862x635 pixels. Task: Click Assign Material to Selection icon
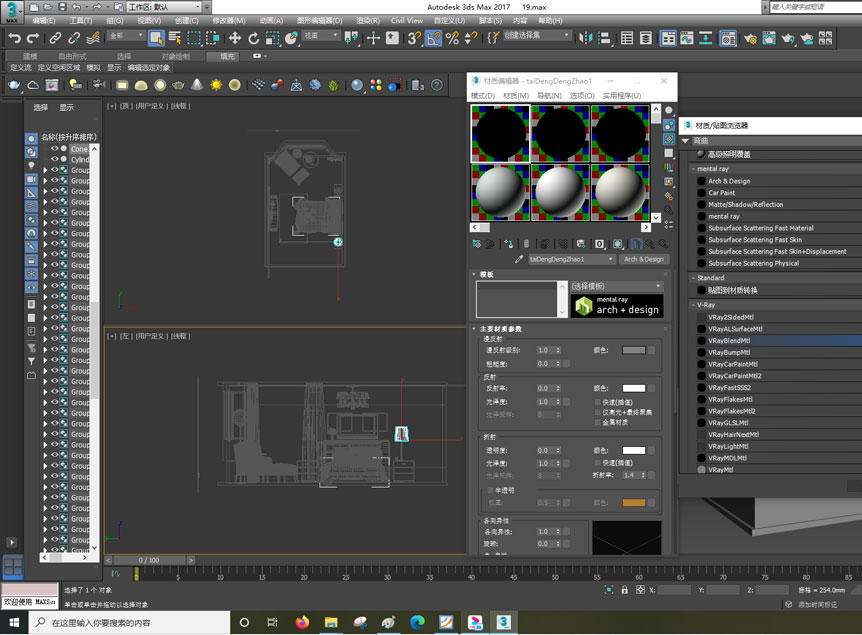point(508,244)
